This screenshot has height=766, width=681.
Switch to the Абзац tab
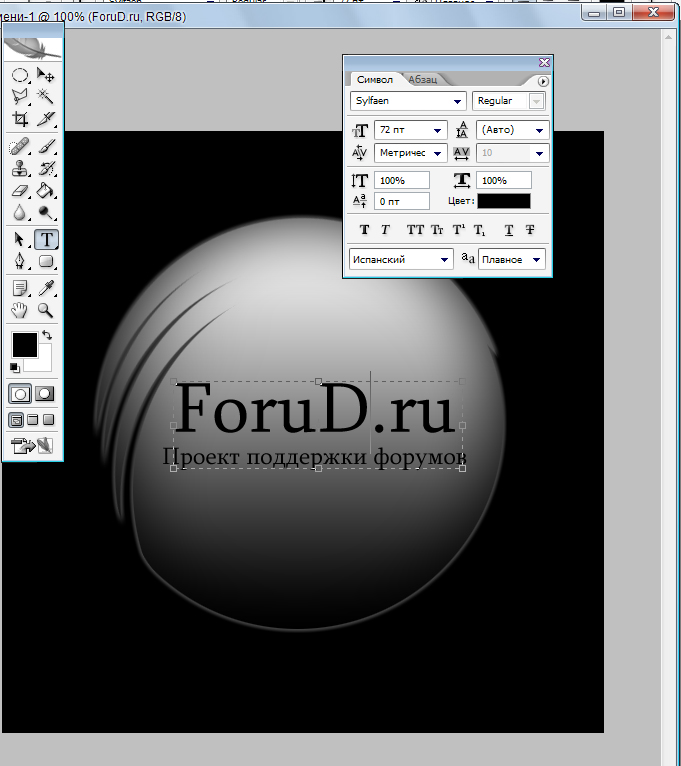423,80
